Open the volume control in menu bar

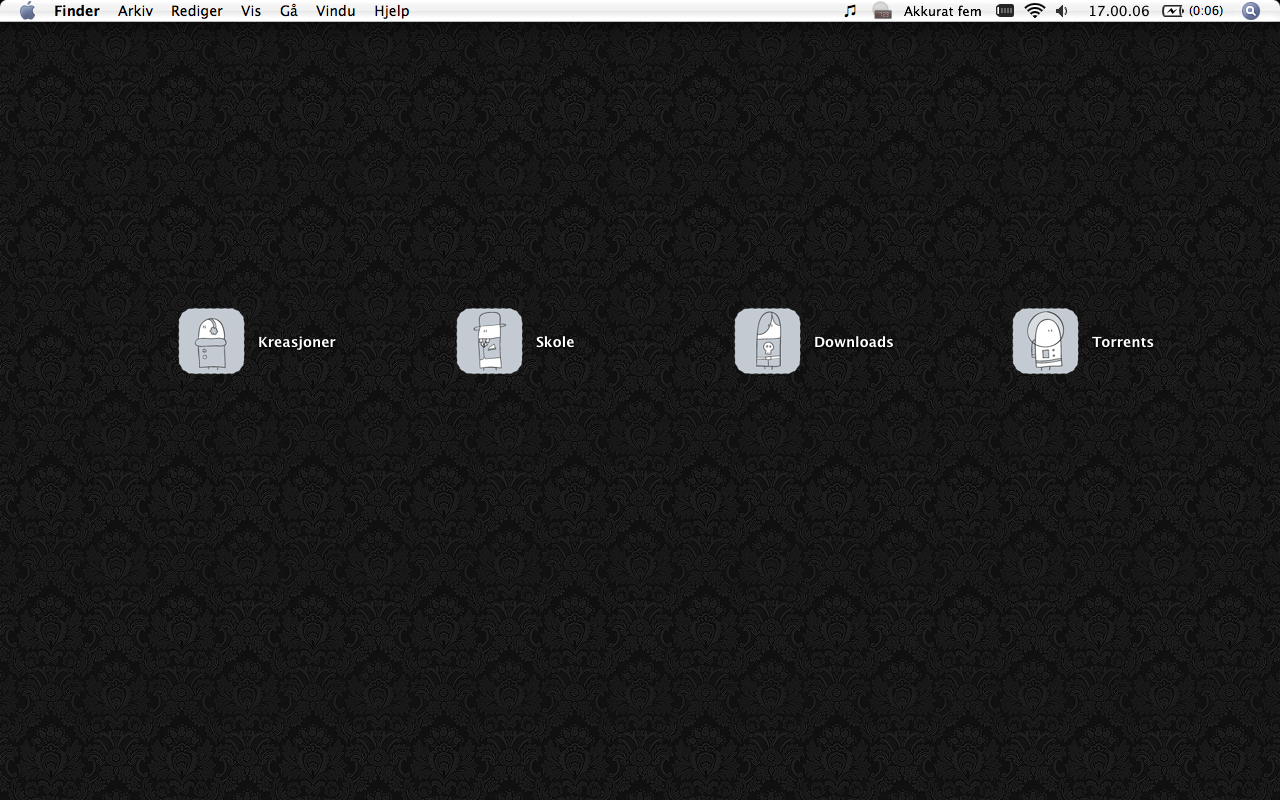(1062, 11)
